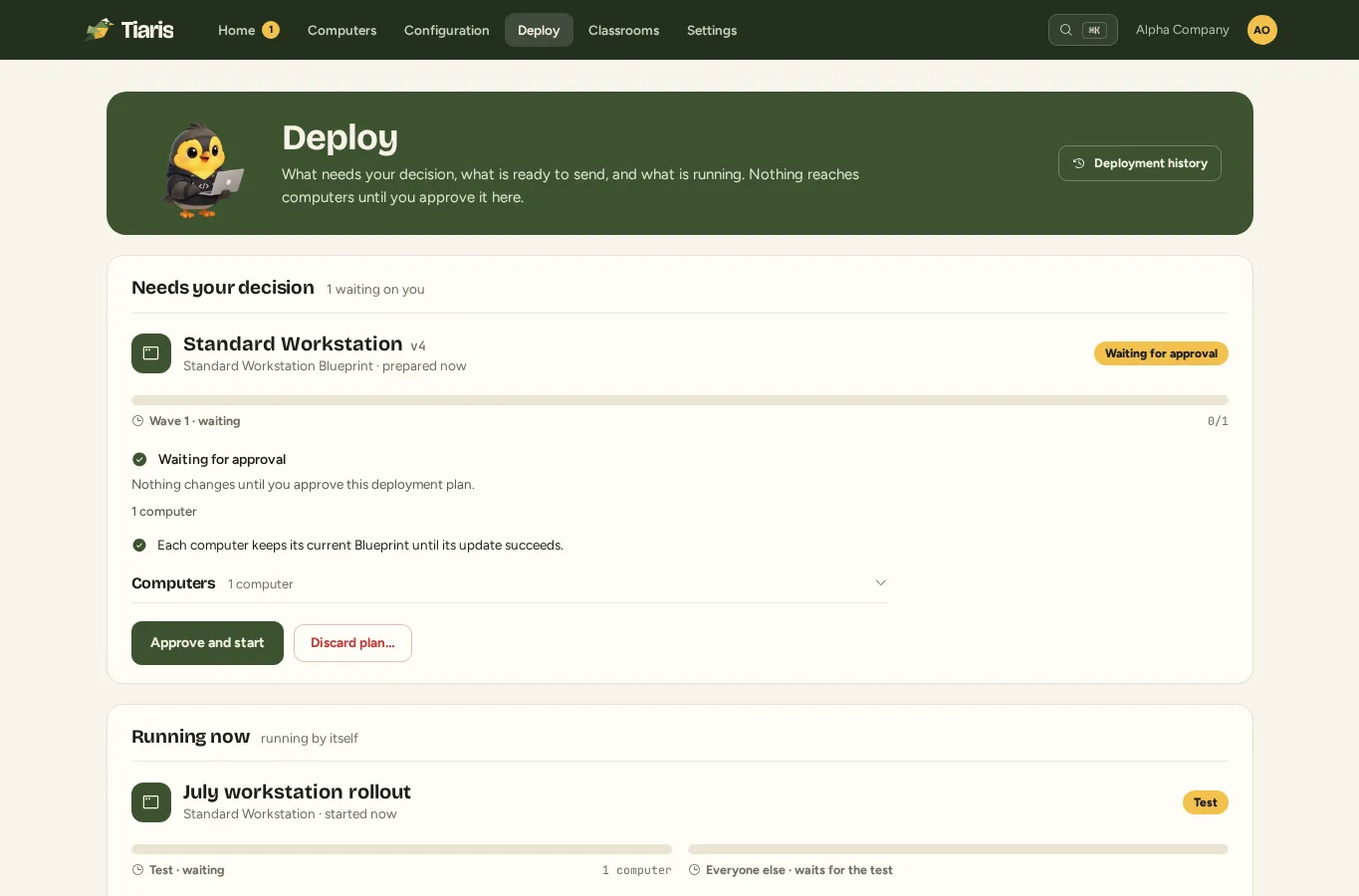
Task: Click the check icon beside Each computer keeps
Action: point(139,545)
